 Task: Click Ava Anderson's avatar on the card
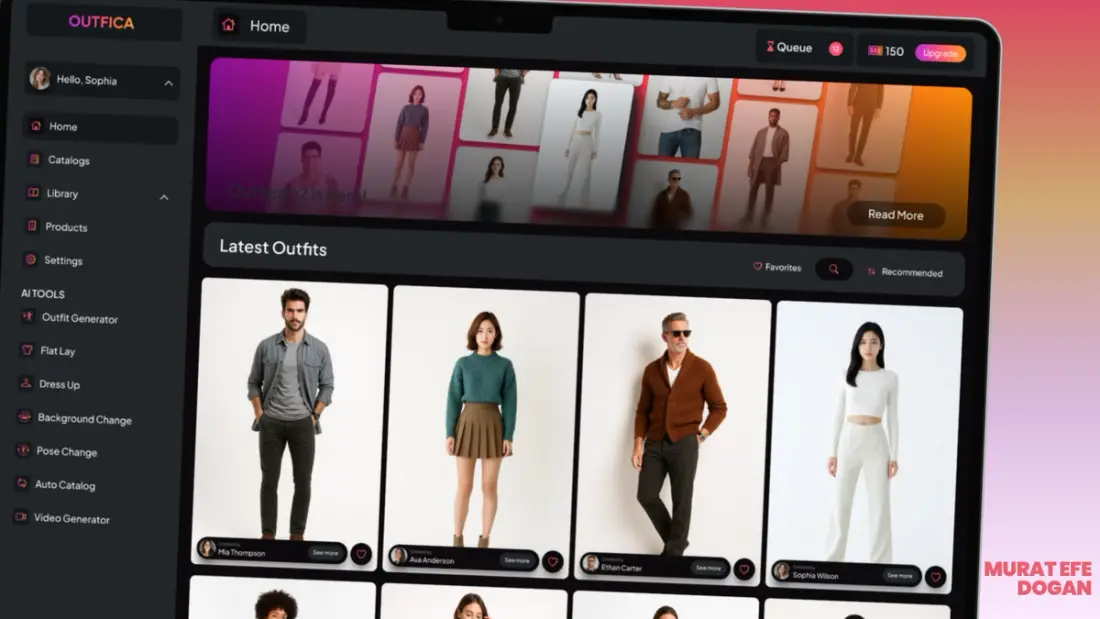point(398,556)
